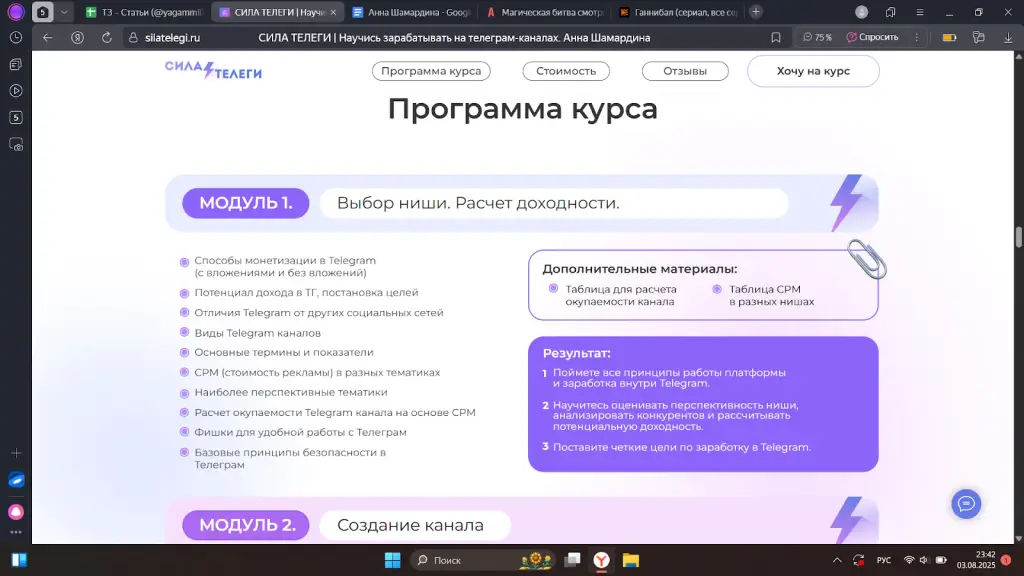The width and height of the screenshot is (1024, 576).
Task: Click the text Выбор ниши. Расчет доходности.
Action: point(478,203)
